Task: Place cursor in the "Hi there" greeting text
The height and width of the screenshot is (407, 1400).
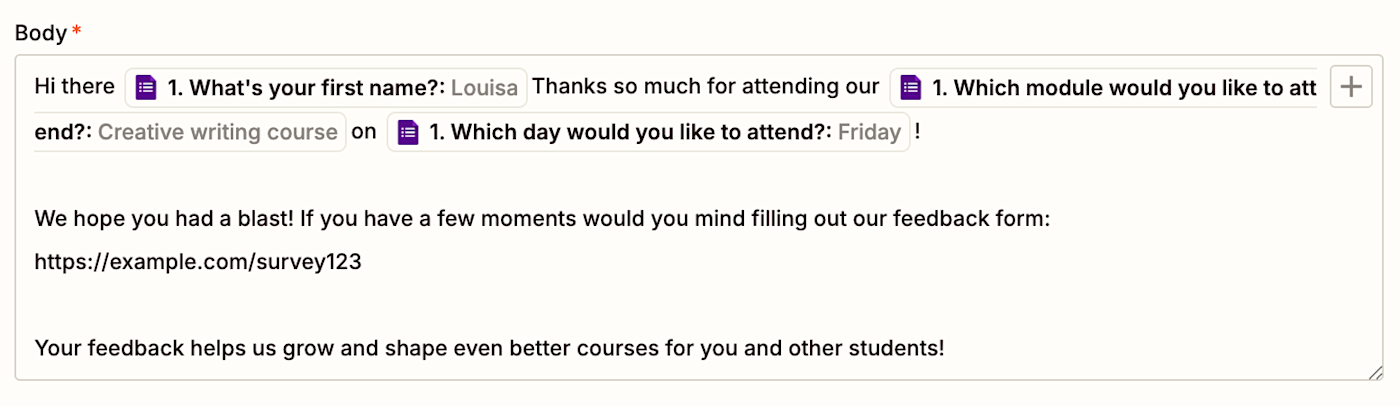Action: [74, 87]
